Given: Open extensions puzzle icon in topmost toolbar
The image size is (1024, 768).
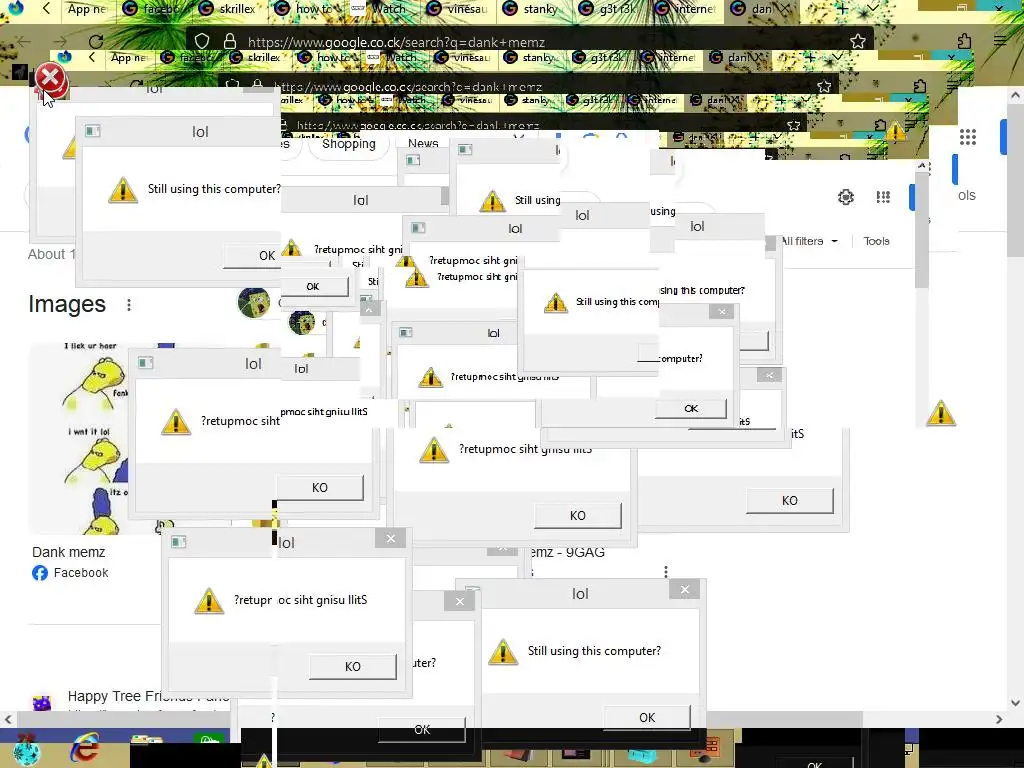Looking at the screenshot, I should (964, 42).
